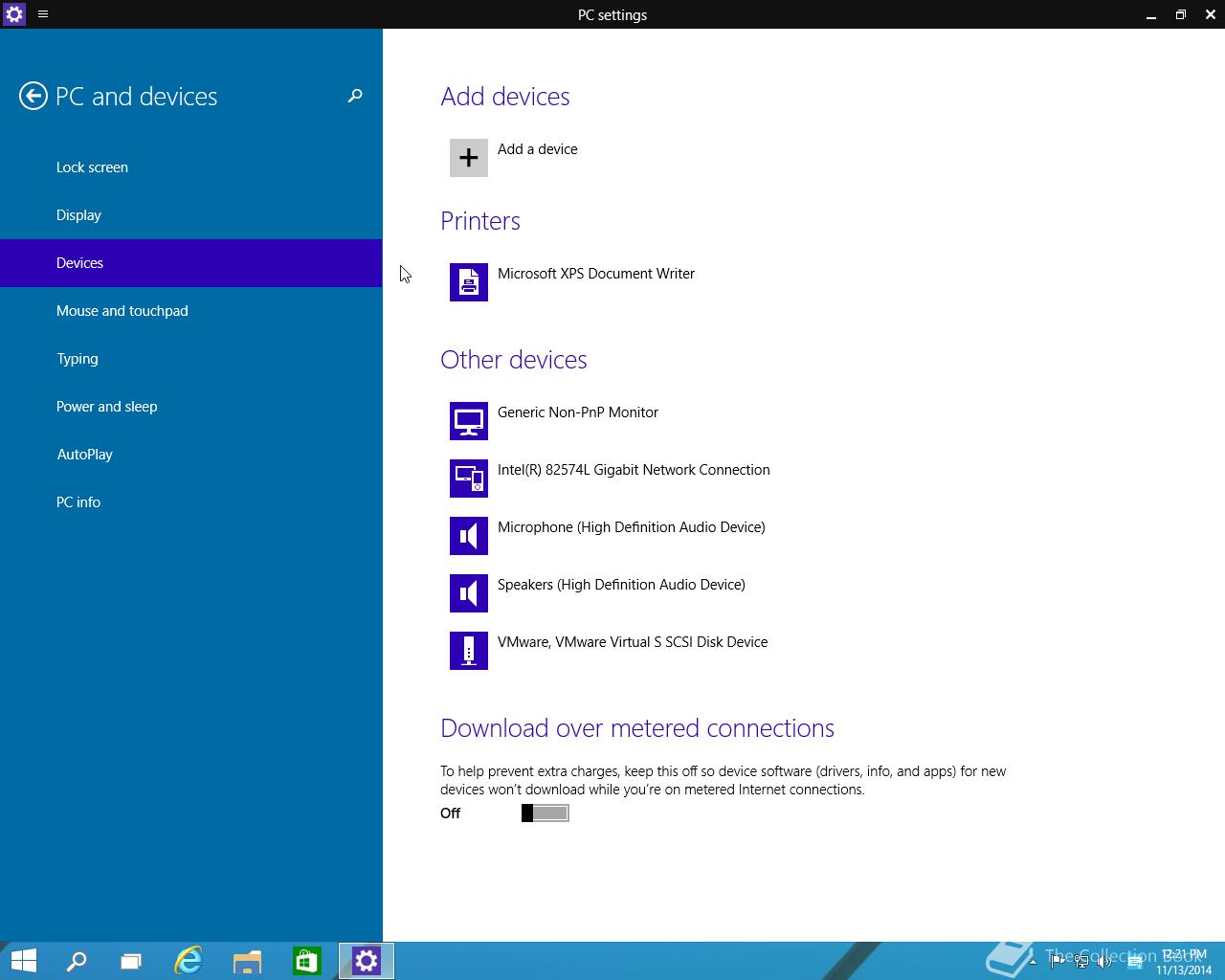This screenshot has height=980, width=1225.
Task: Click VMware Virtual S SCSI Disk Device text
Action: click(633, 642)
